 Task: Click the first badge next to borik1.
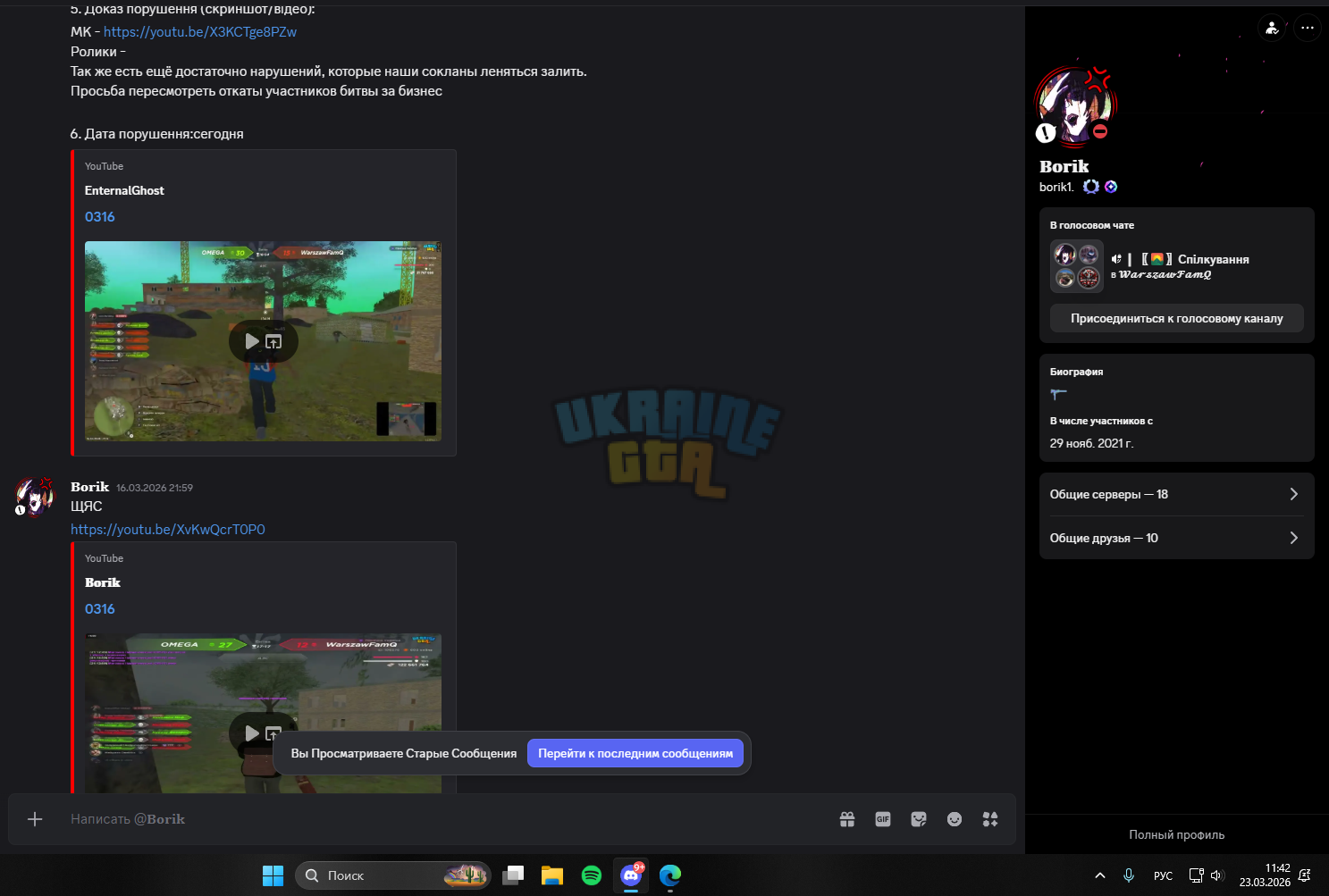pos(1091,187)
